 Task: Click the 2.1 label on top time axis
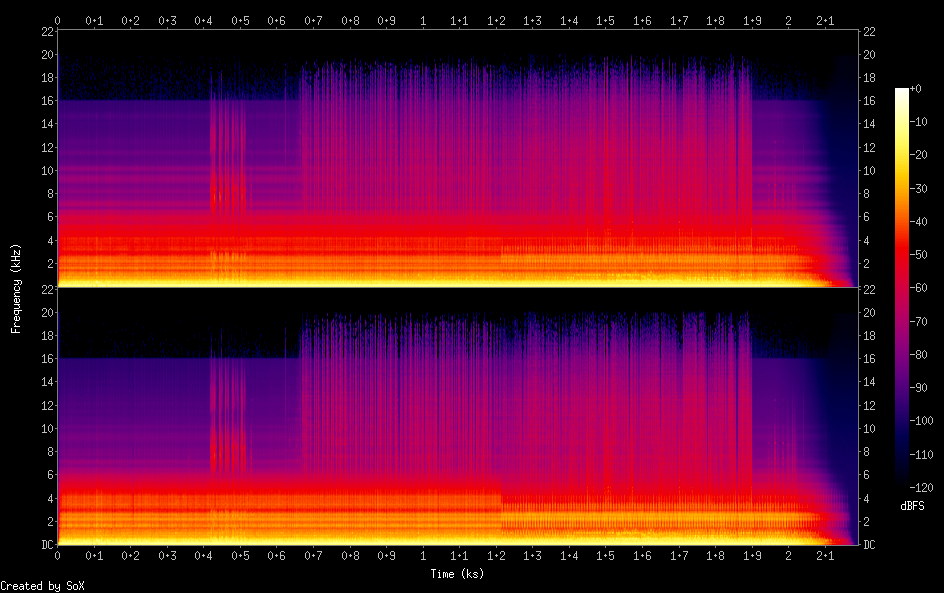pos(825,20)
